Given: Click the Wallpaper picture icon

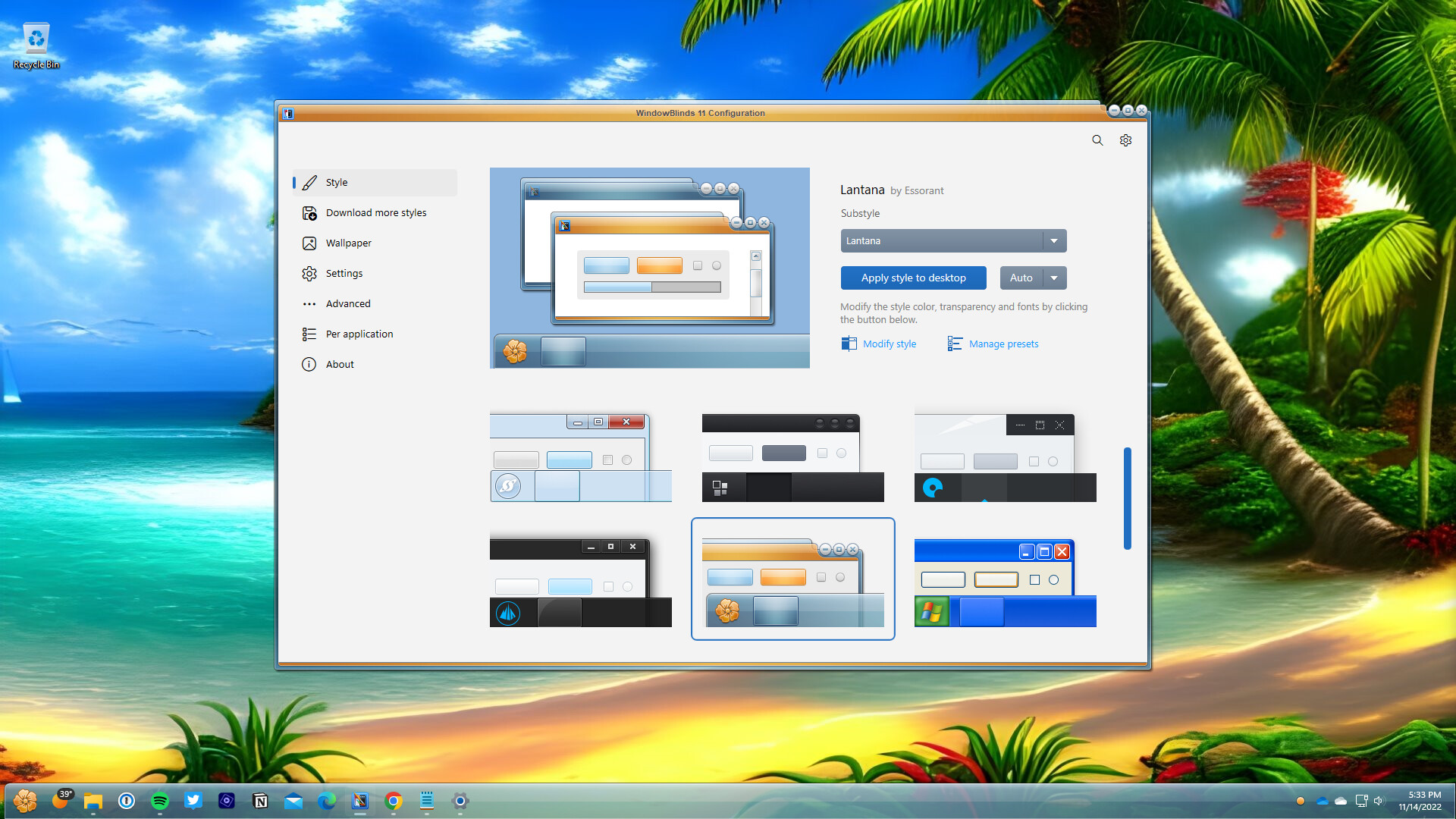Looking at the screenshot, I should pos(309,243).
